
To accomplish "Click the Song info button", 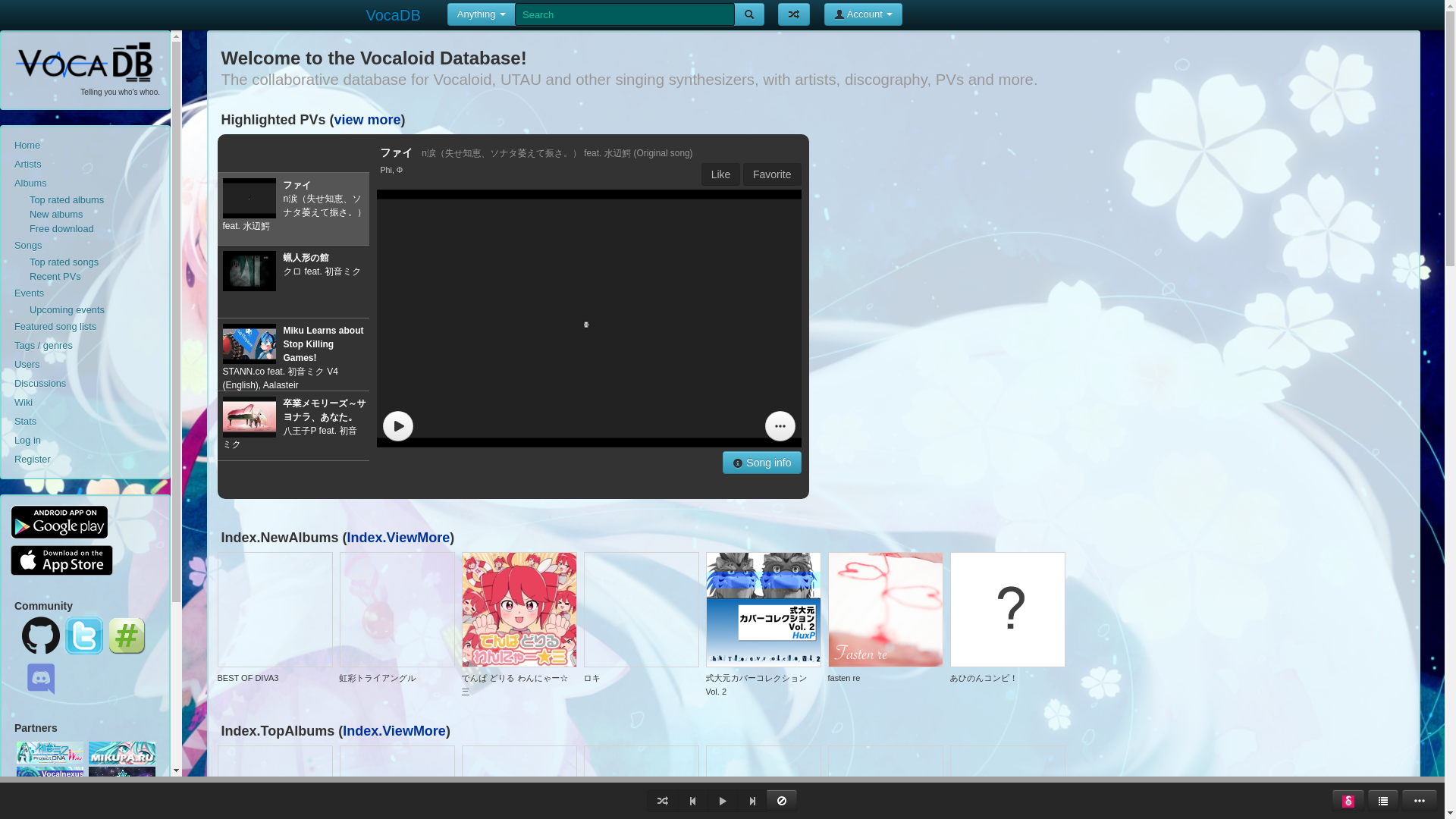I will tap(761, 463).
